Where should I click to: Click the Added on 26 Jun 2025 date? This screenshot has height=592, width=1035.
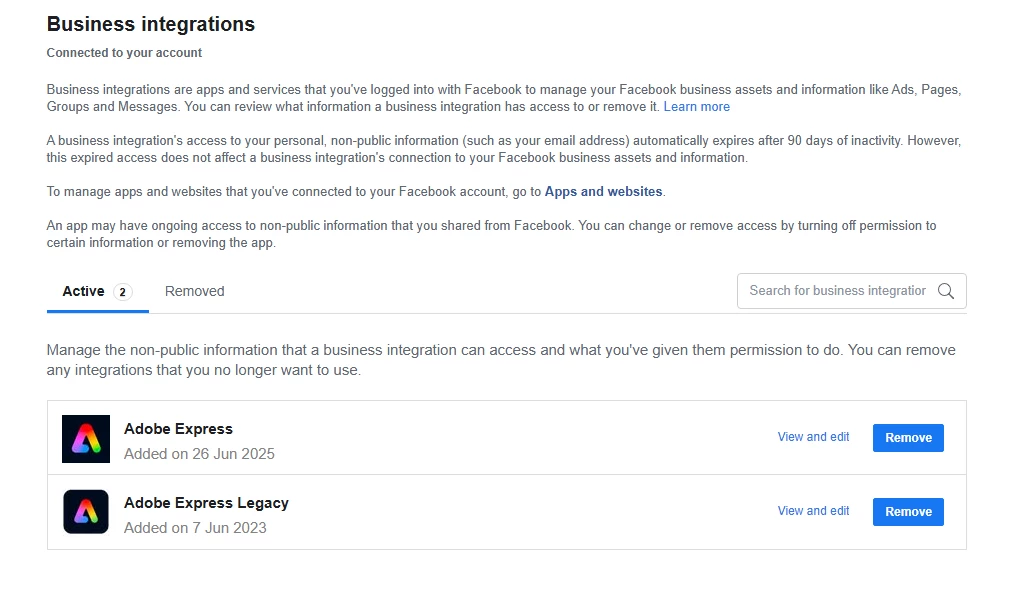(x=199, y=454)
